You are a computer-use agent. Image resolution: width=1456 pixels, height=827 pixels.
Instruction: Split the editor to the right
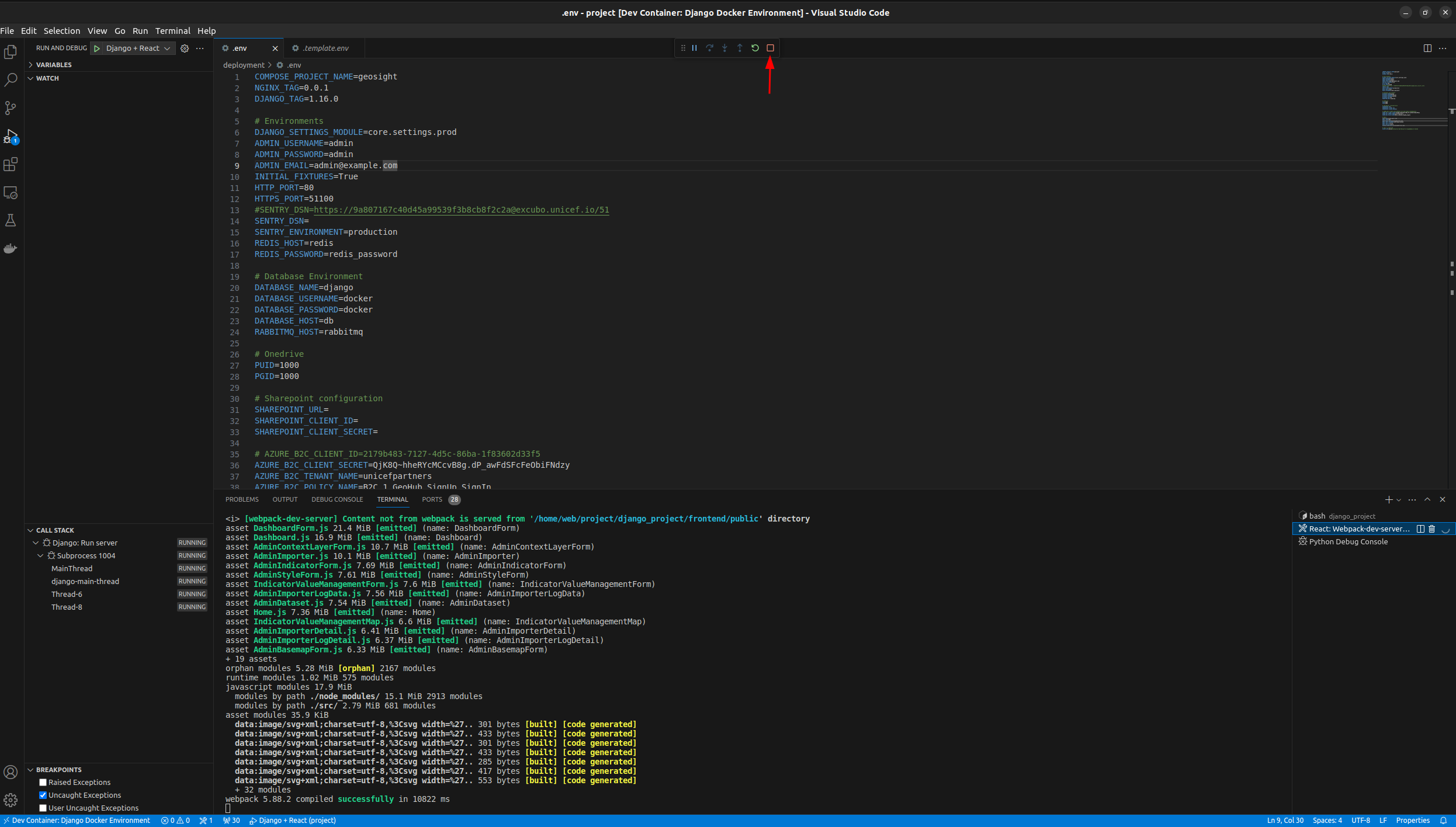tap(1427, 48)
